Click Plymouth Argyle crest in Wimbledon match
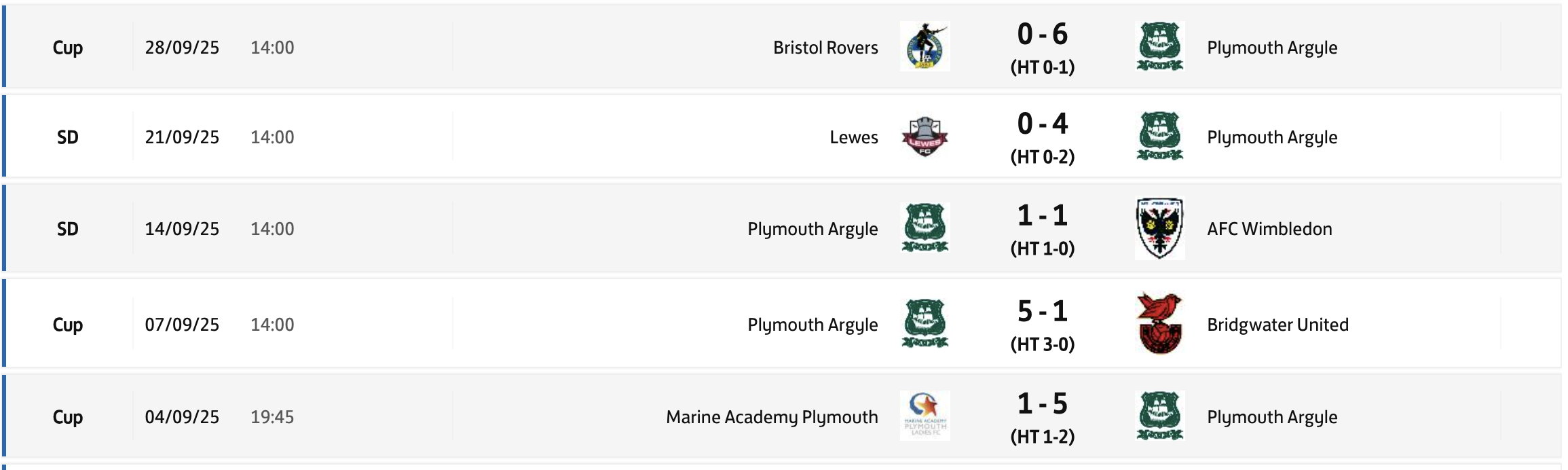 (x=925, y=229)
